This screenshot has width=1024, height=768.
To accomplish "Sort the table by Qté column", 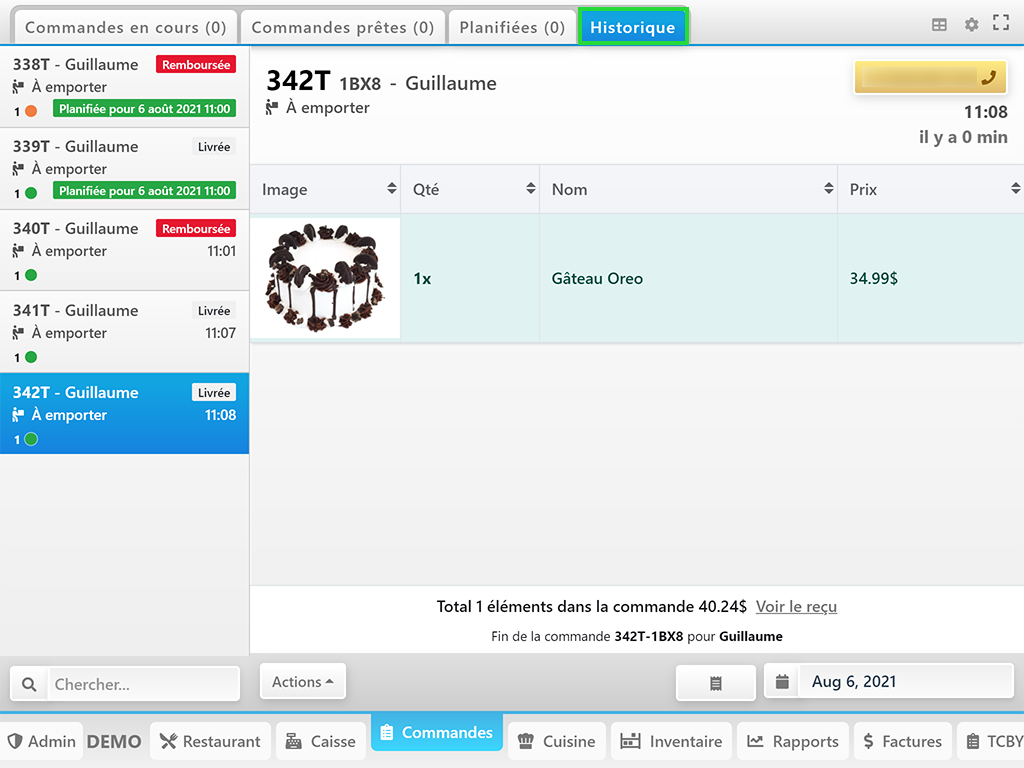I will coord(469,189).
